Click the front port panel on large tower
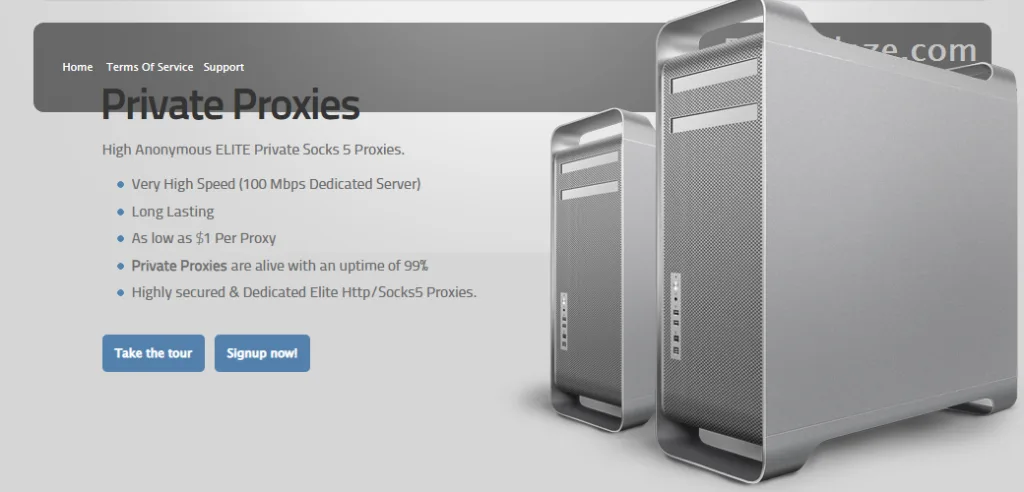The height and width of the screenshot is (492, 1024). pos(676,316)
